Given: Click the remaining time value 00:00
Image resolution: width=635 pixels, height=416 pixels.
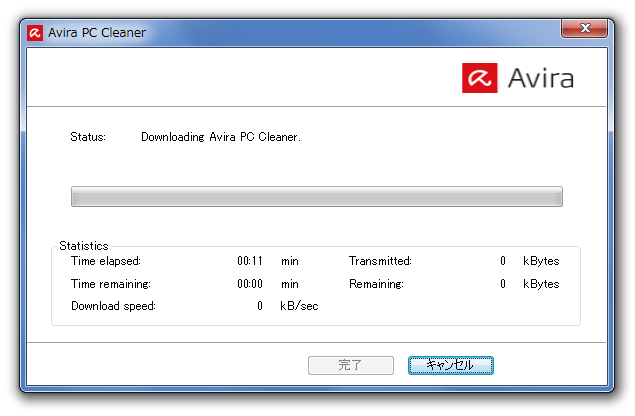Looking at the screenshot, I should click(x=250, y=284).
